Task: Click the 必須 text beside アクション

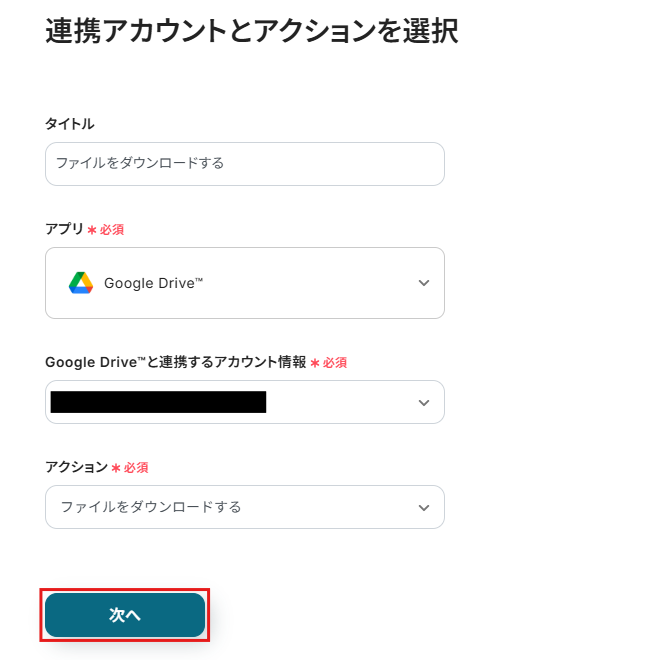Action: point(136,468)
